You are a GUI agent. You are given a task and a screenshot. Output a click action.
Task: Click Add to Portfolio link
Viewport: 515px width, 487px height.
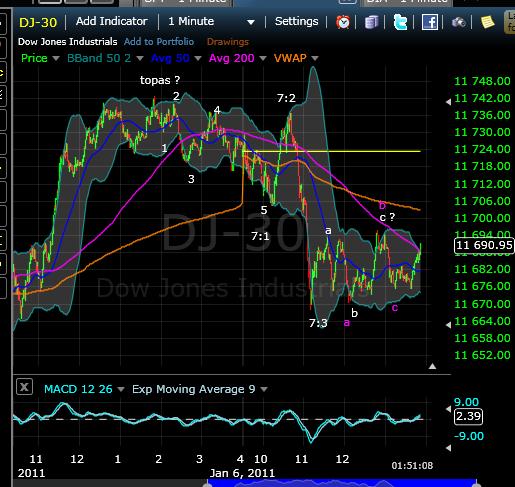point(159,42)
